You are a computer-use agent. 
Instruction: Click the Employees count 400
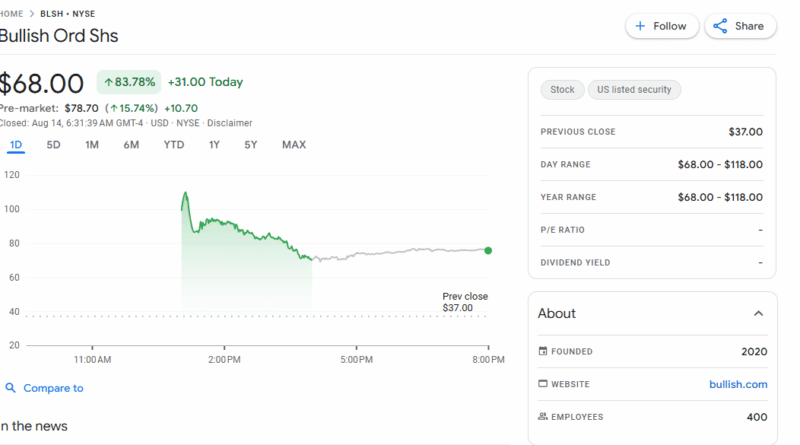(757, 417)
